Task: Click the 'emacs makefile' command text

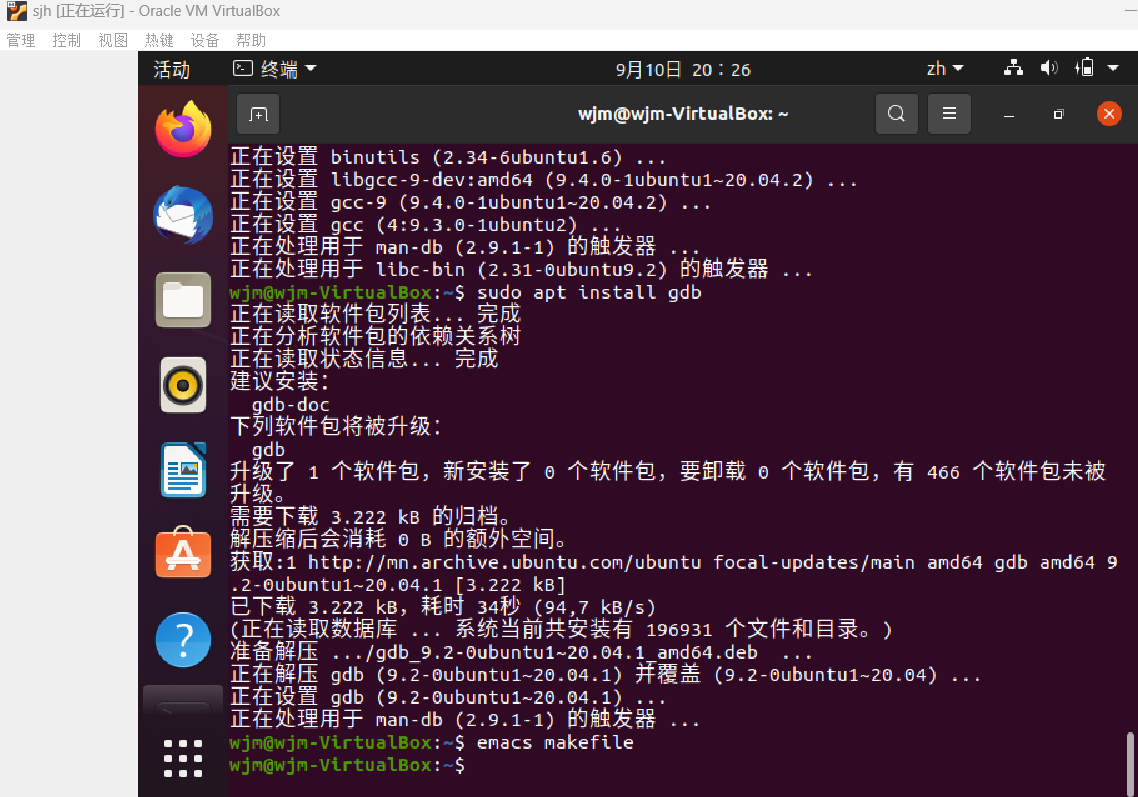Action: pos(554,743)
